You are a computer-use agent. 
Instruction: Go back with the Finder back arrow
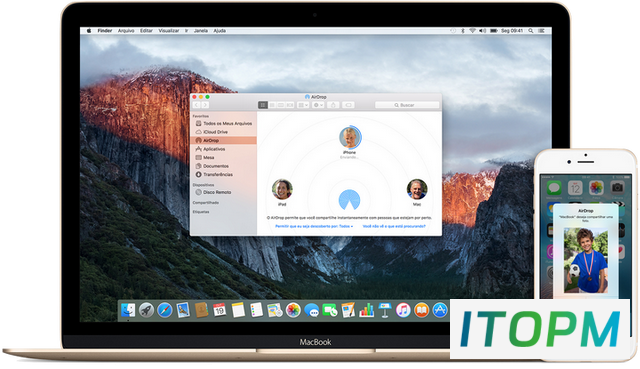point(196,105)
